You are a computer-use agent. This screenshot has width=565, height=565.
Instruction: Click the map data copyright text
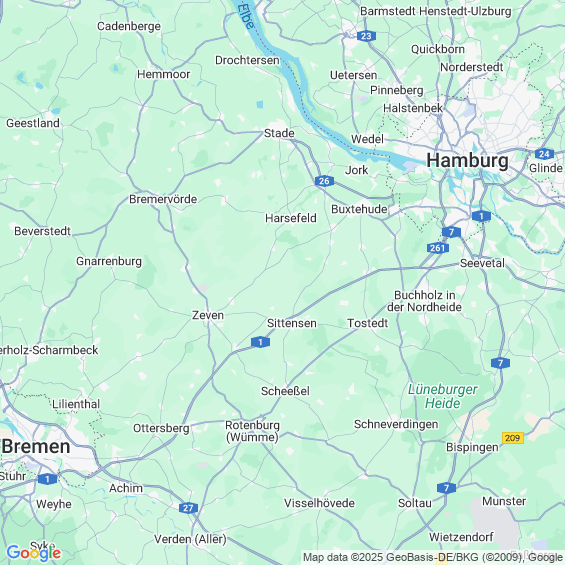(433, 557)
